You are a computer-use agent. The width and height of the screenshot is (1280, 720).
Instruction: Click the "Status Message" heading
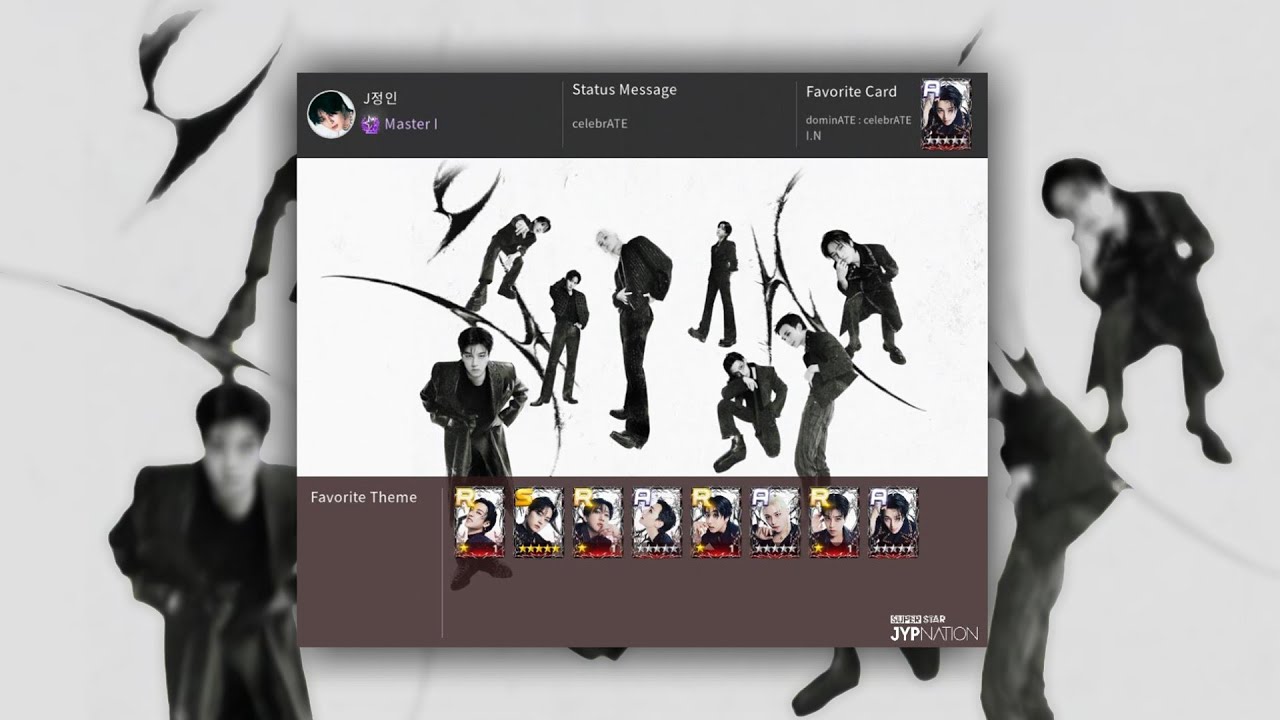(624, 89)
